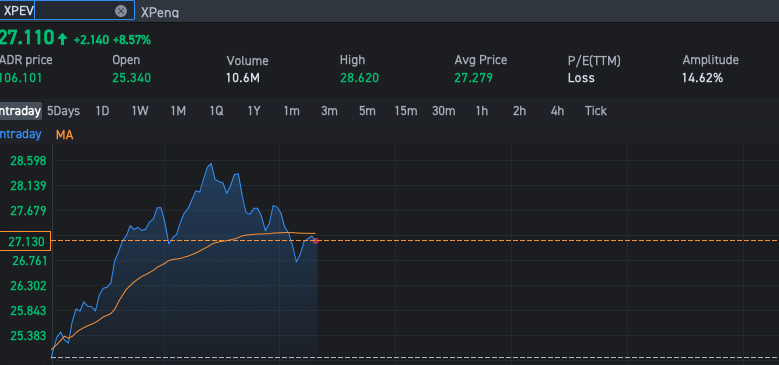Screen dimensions: 779x365
Task: Switch to the 5Days chart tab
Action: click(63, 111)
